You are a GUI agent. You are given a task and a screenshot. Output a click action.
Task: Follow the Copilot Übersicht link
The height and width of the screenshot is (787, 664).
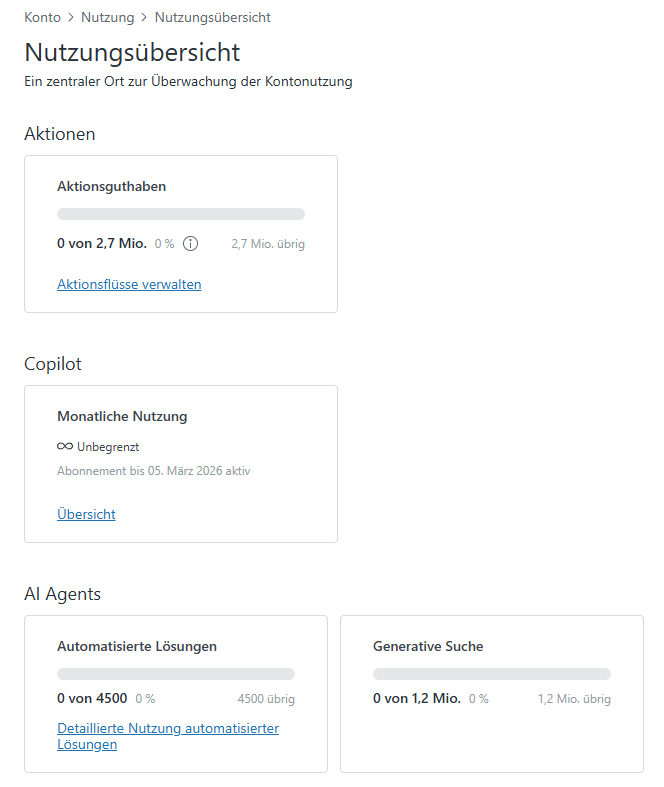click(x=86, y=514)
